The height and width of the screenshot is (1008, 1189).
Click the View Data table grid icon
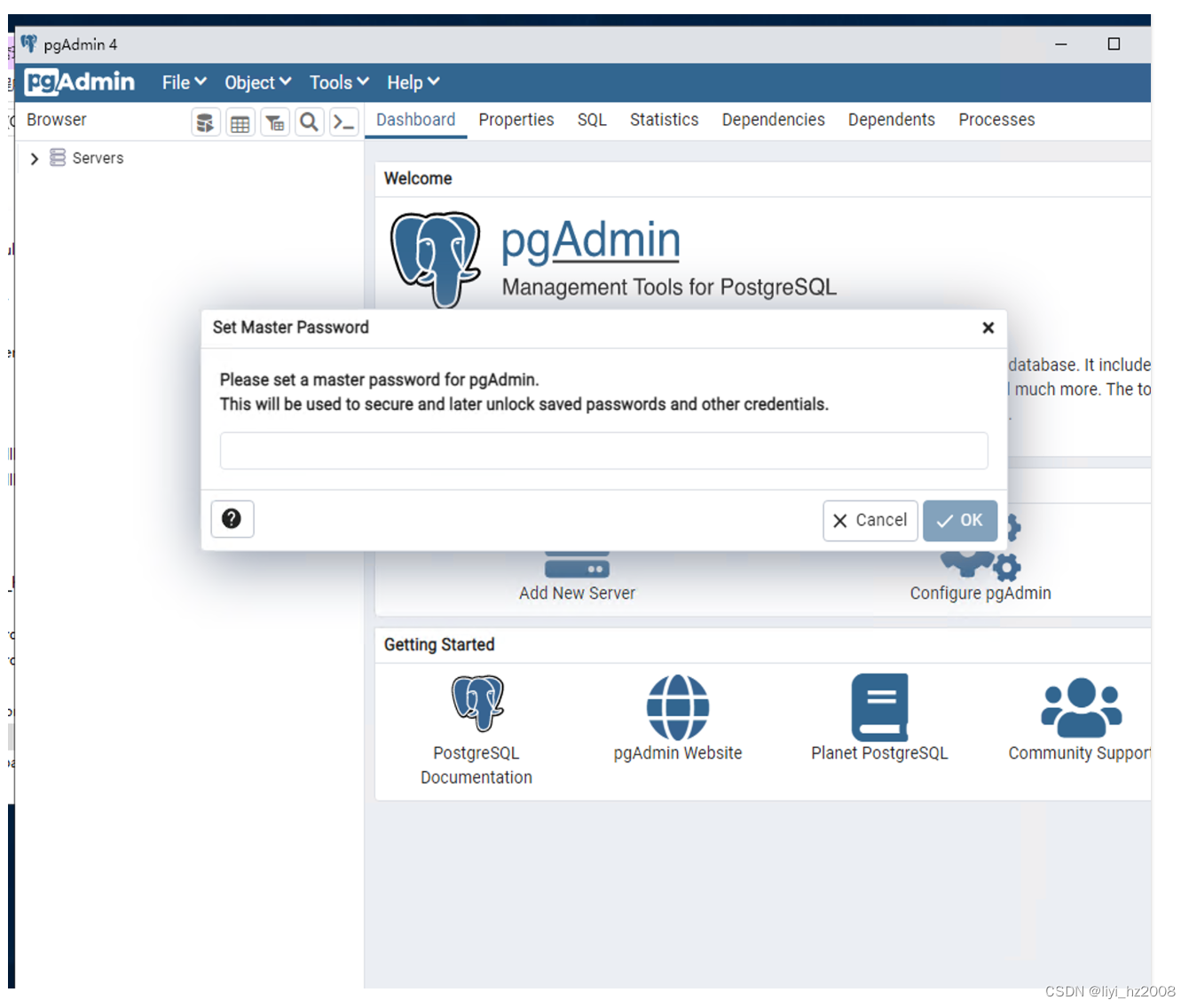(x=240, y=122)
